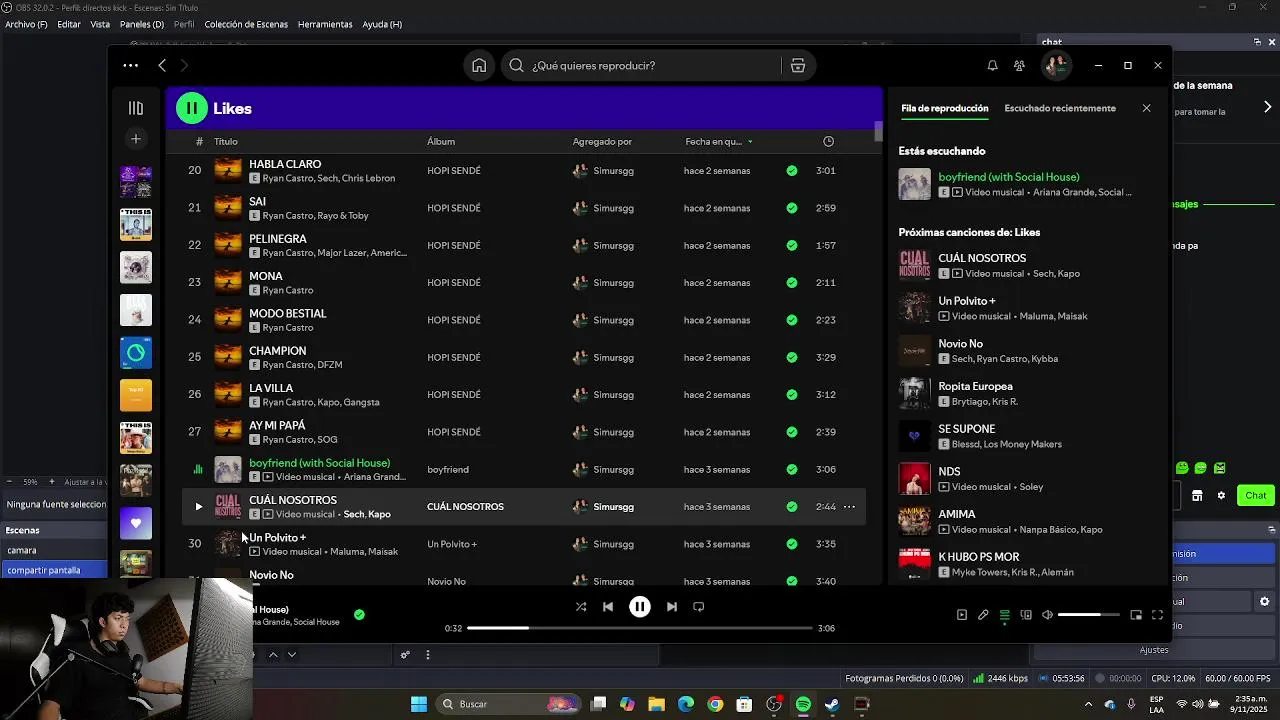Open Simurgg profile link on LA VILLA row
This screenshot has width=1280, height=720.
pyautogui.click(x=613, y=395)
